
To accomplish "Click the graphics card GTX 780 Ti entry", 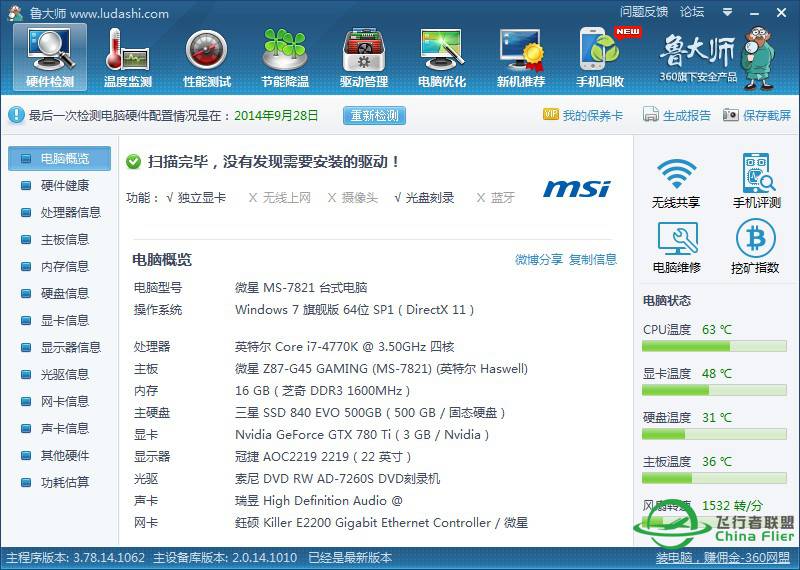I will pyautogui.click(x=362, y=435).
